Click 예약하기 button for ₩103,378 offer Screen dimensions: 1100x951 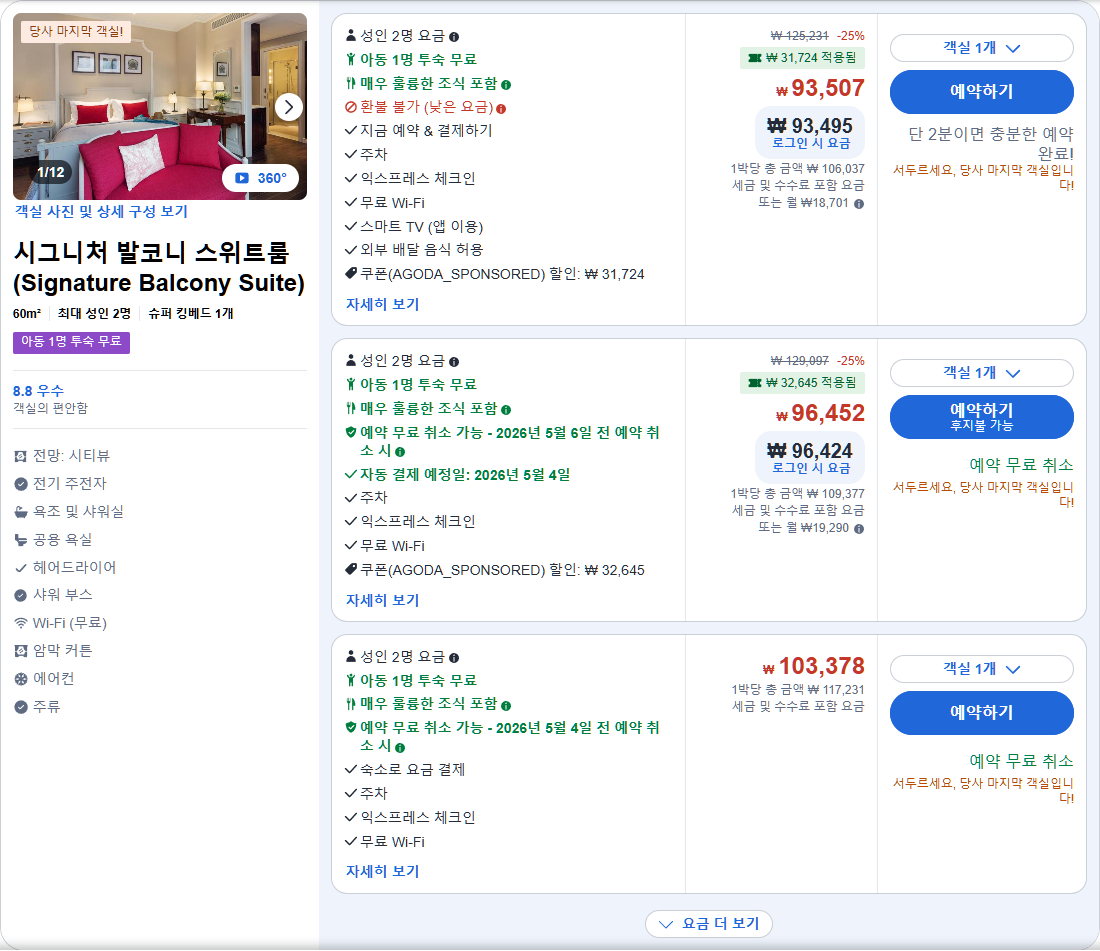click(981, 713)
